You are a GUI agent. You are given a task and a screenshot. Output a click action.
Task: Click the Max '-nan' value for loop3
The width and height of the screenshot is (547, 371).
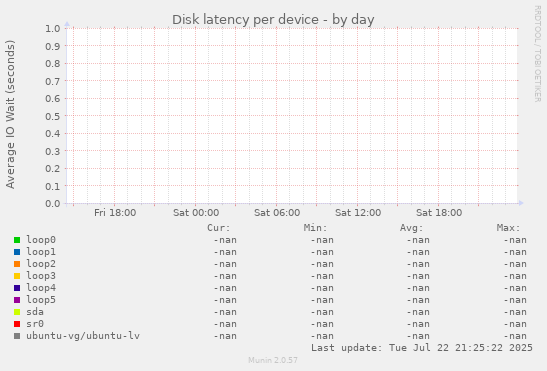pyautogui.click(x=515, y=276)
